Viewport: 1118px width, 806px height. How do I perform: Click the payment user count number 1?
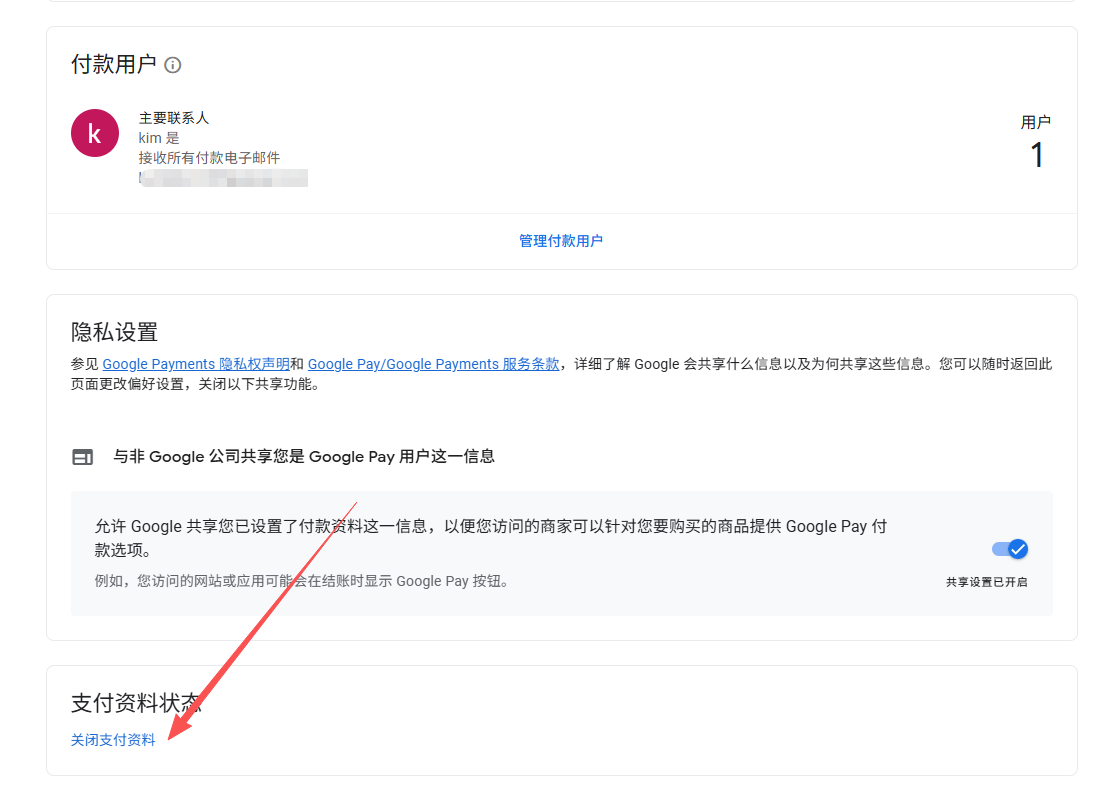(x=1036, y=155)
